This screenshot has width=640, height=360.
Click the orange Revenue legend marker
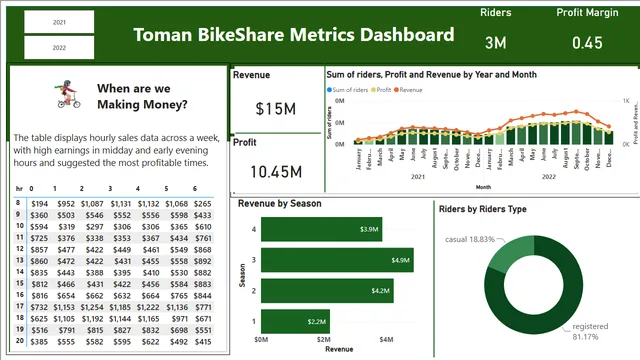pos(396,90)
